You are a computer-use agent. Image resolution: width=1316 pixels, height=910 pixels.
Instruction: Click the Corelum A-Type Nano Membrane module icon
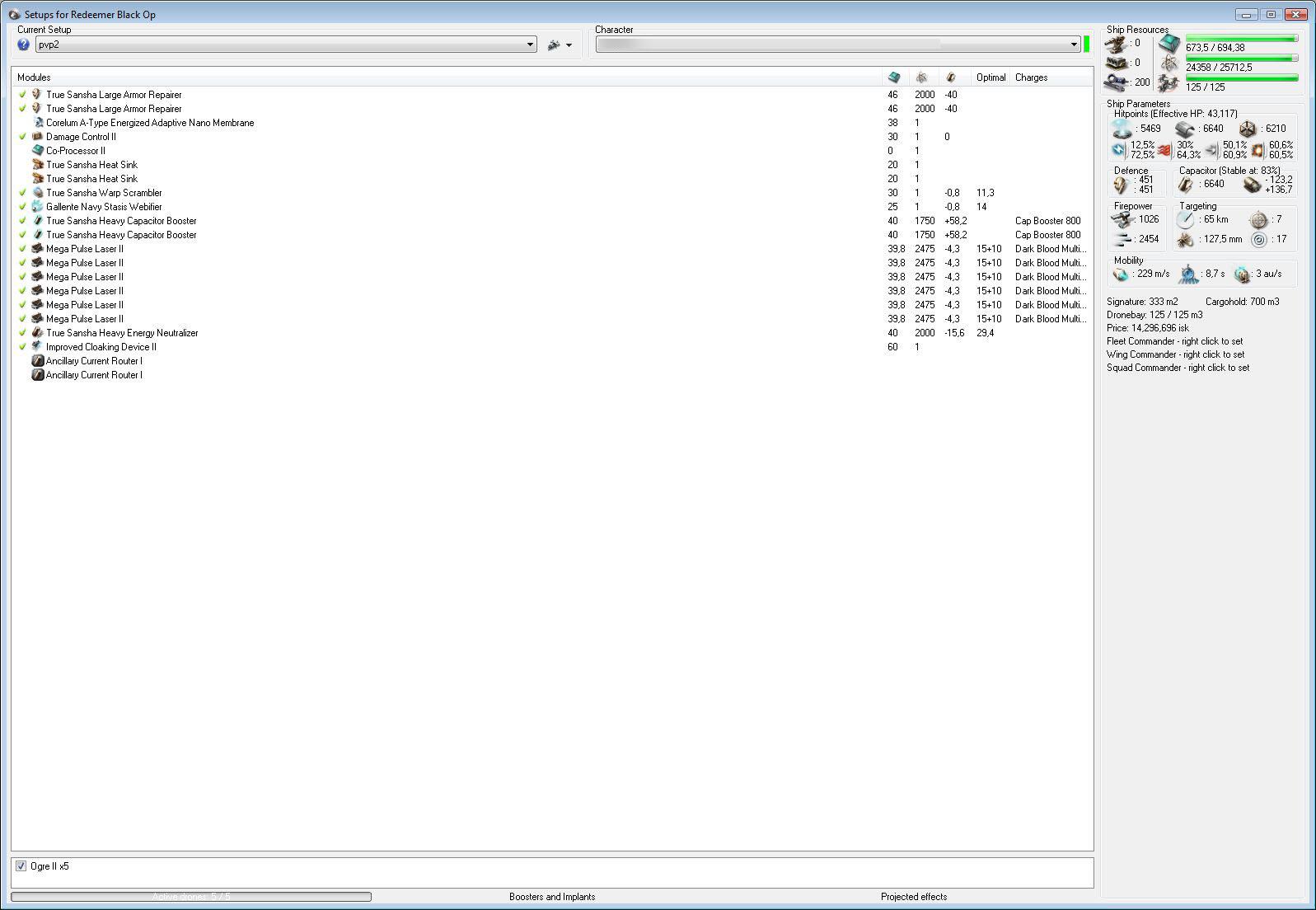coord(37,123)
